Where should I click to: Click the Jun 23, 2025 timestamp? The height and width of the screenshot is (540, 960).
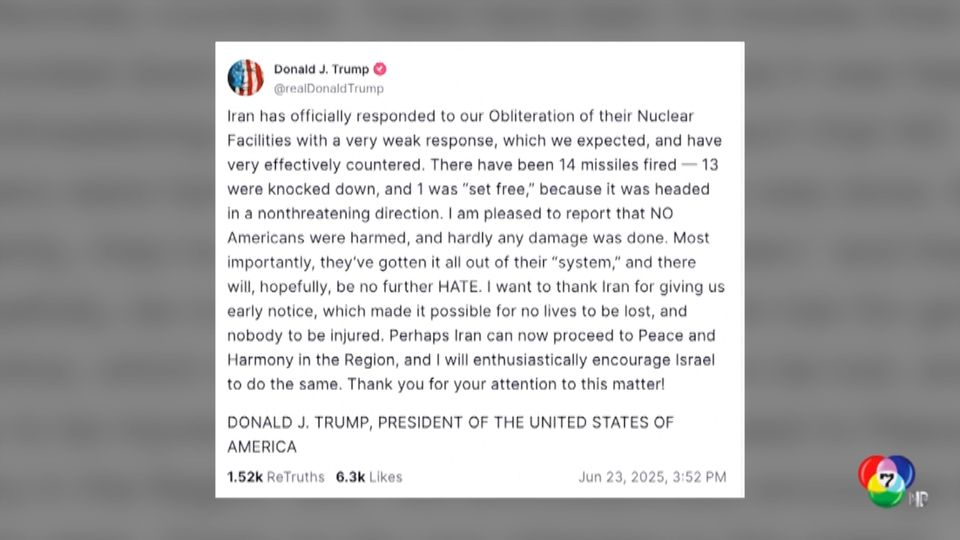pyautogui.click(x=653, y=477)
